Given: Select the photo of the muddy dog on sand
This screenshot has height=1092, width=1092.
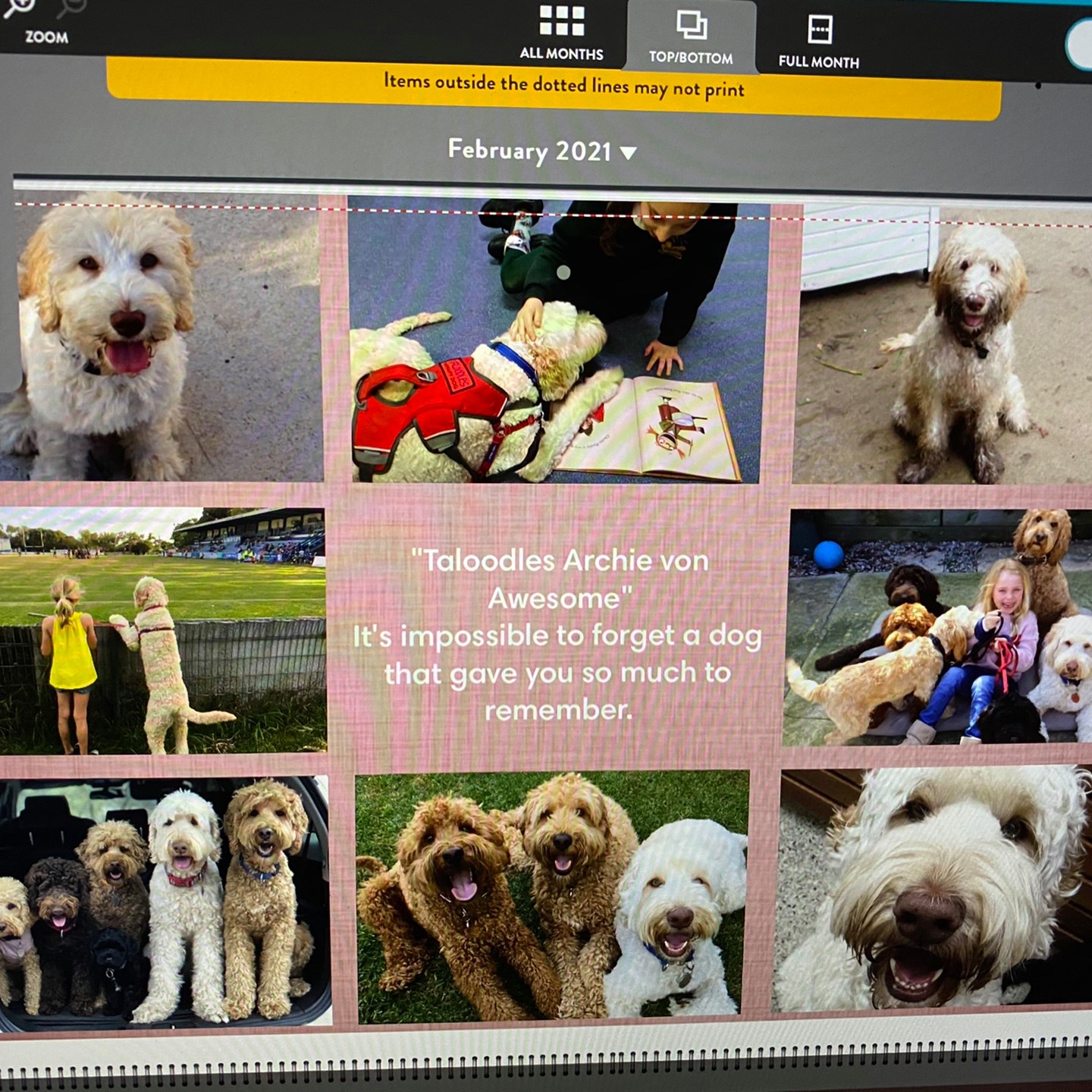Looking at the screenshot, I should coord(943,346).
